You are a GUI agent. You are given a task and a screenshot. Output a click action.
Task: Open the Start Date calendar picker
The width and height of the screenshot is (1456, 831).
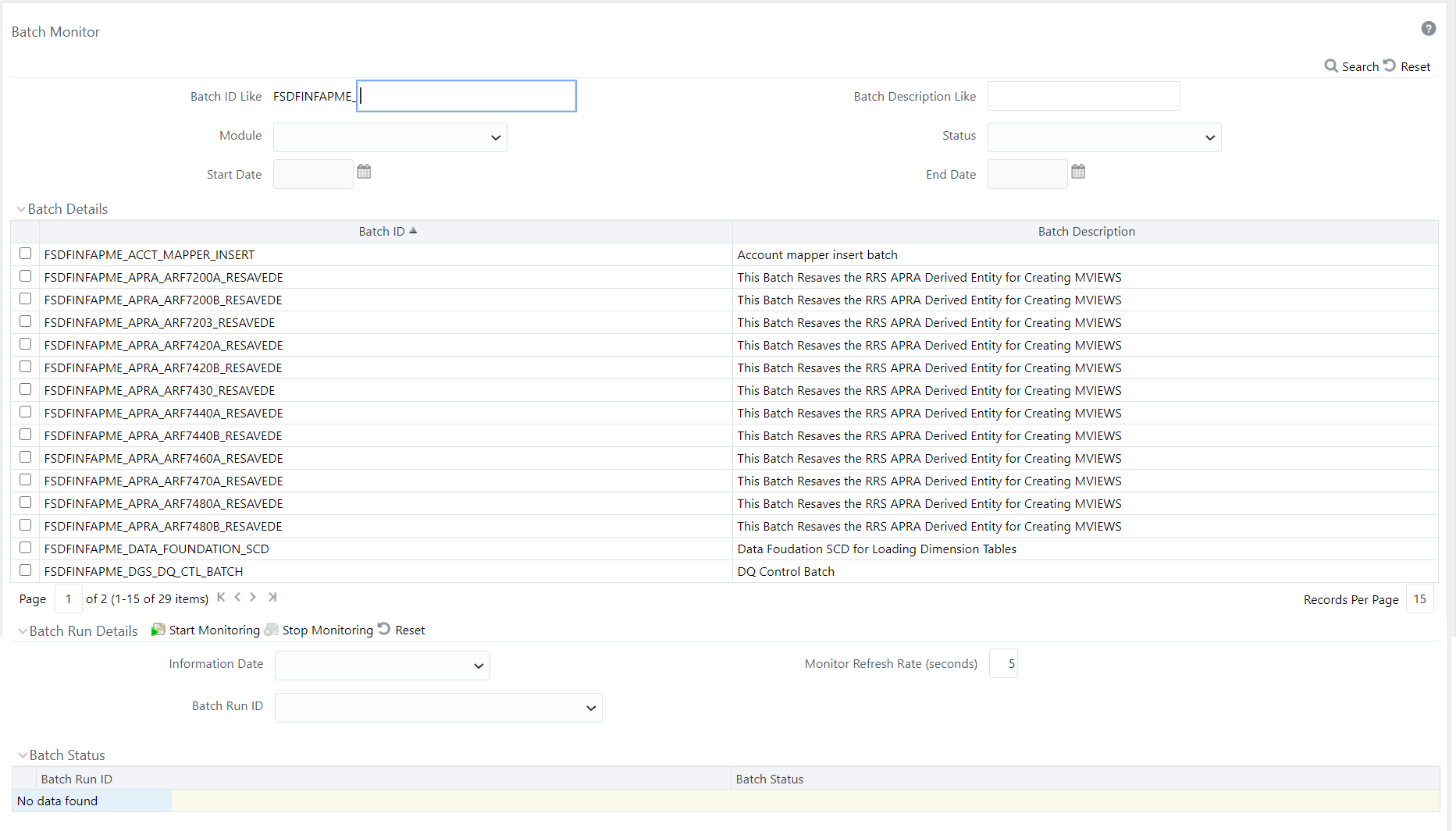364,171
